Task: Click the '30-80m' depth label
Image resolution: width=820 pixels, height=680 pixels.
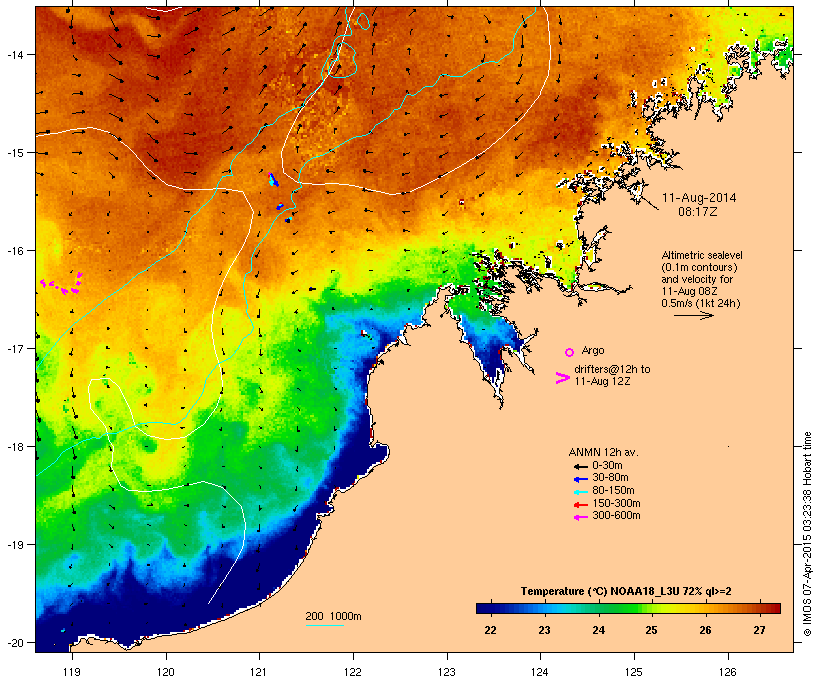Action: (x=610, y=478)
